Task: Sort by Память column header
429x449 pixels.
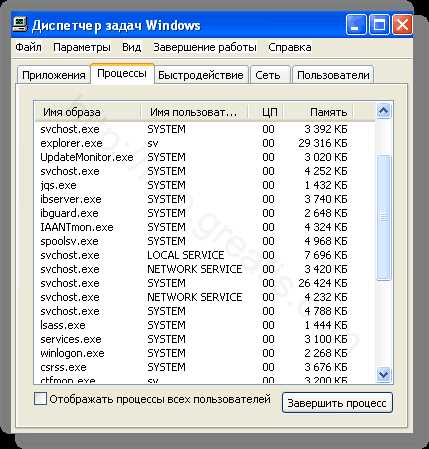Action: click(318, 112)
